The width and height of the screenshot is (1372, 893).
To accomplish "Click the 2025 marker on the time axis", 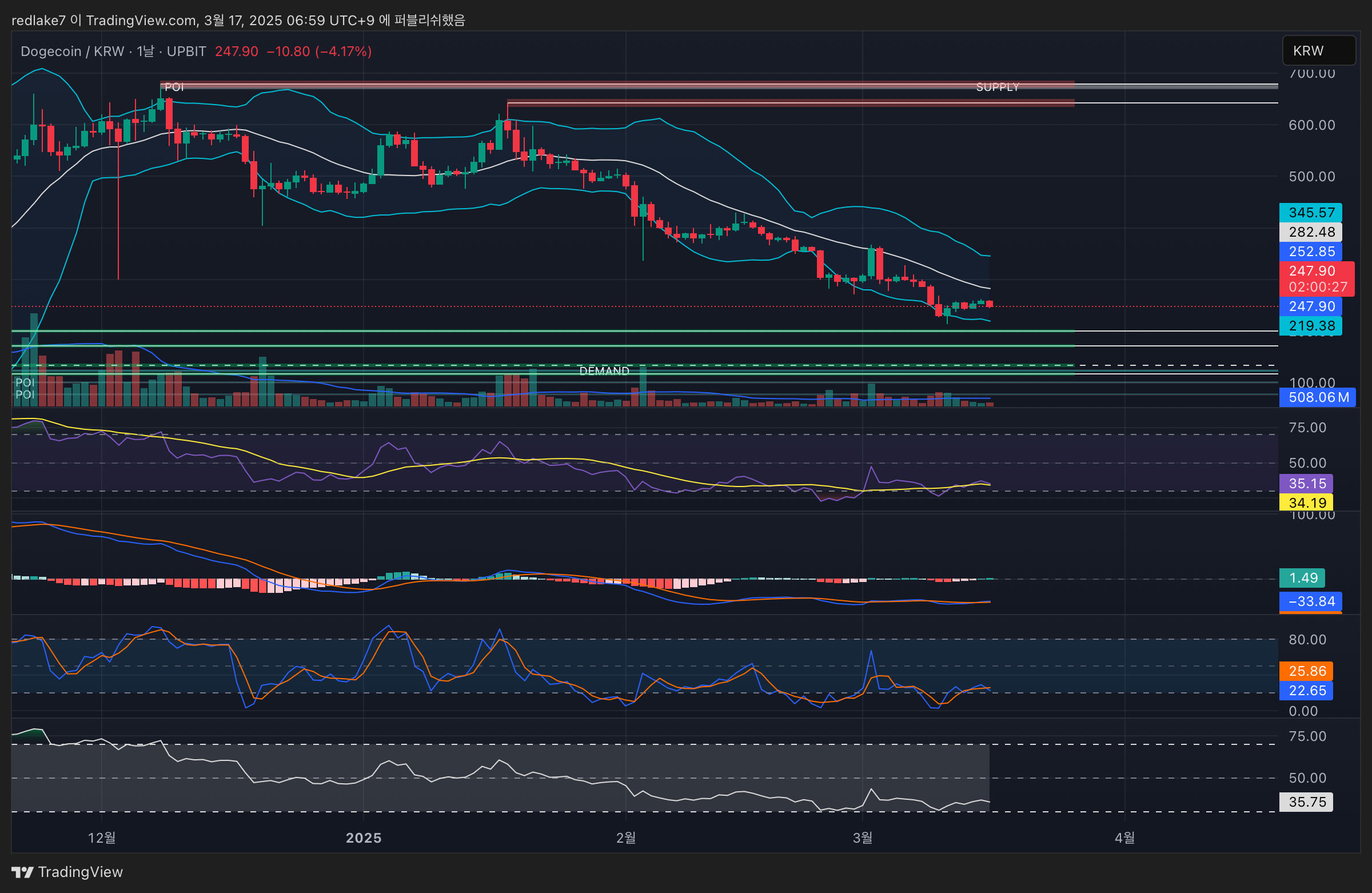I will tap(363, 838).
